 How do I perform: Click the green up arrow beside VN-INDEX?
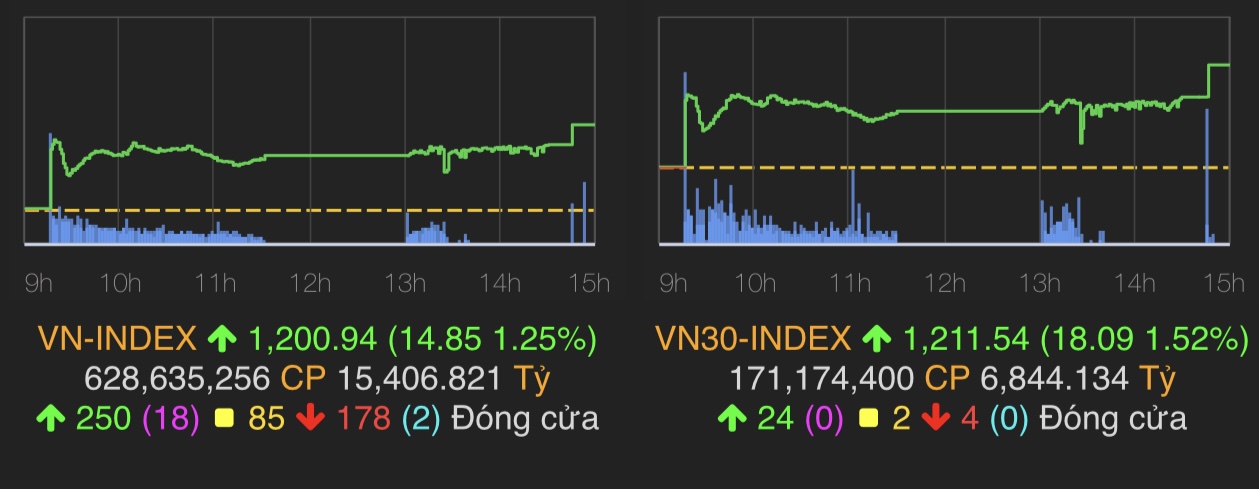(x=220, y=340)
